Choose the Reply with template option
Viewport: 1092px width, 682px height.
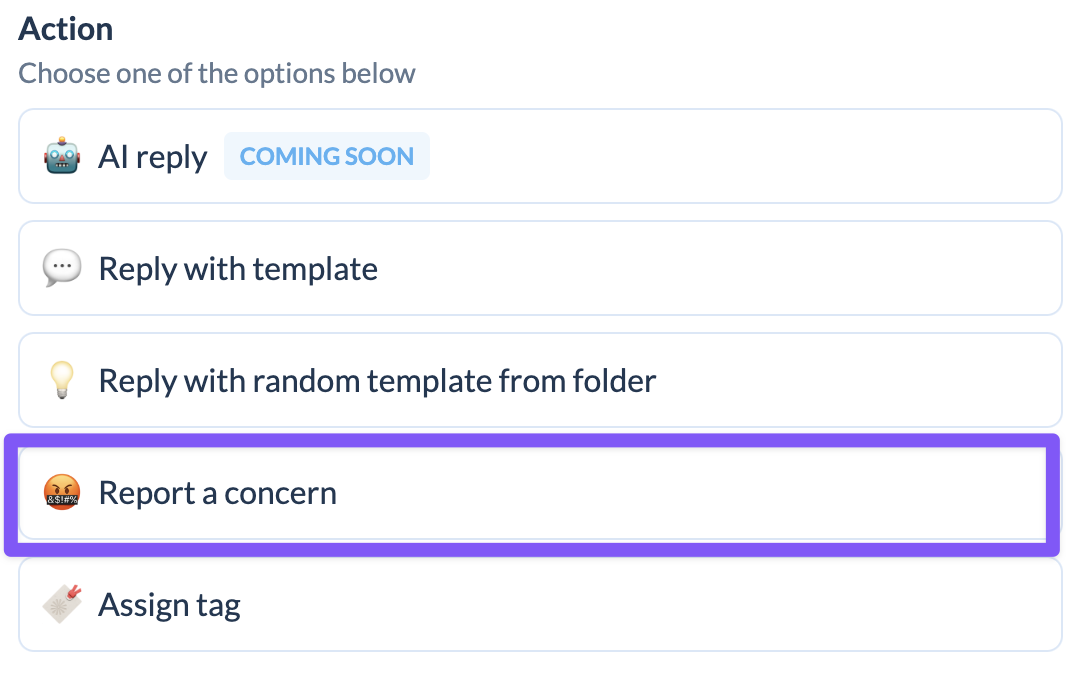pyautogui.click(x=540, y=268)
